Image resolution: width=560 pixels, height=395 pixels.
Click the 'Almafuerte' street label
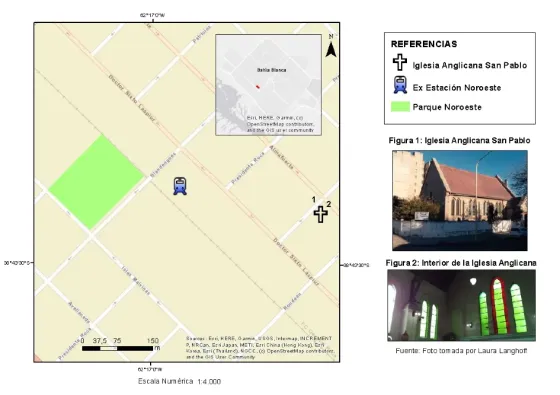[282, 157]
